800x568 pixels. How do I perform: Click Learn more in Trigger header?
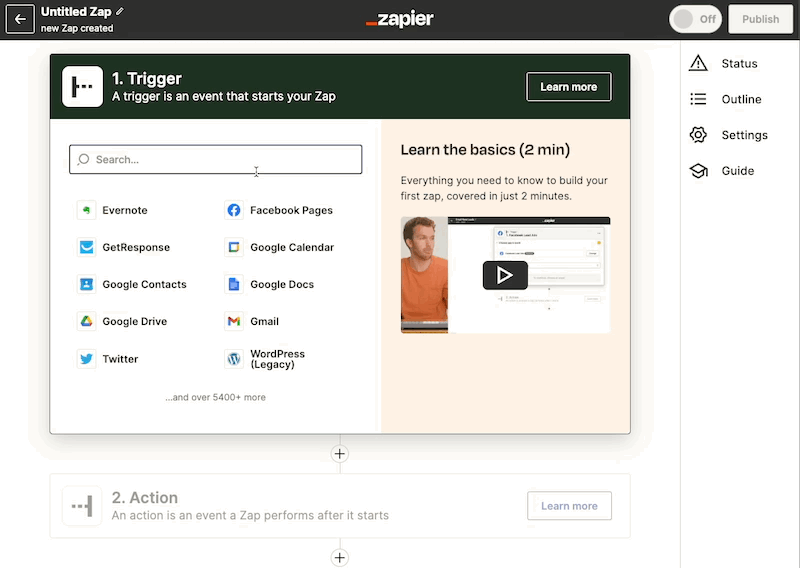(568, 87)
